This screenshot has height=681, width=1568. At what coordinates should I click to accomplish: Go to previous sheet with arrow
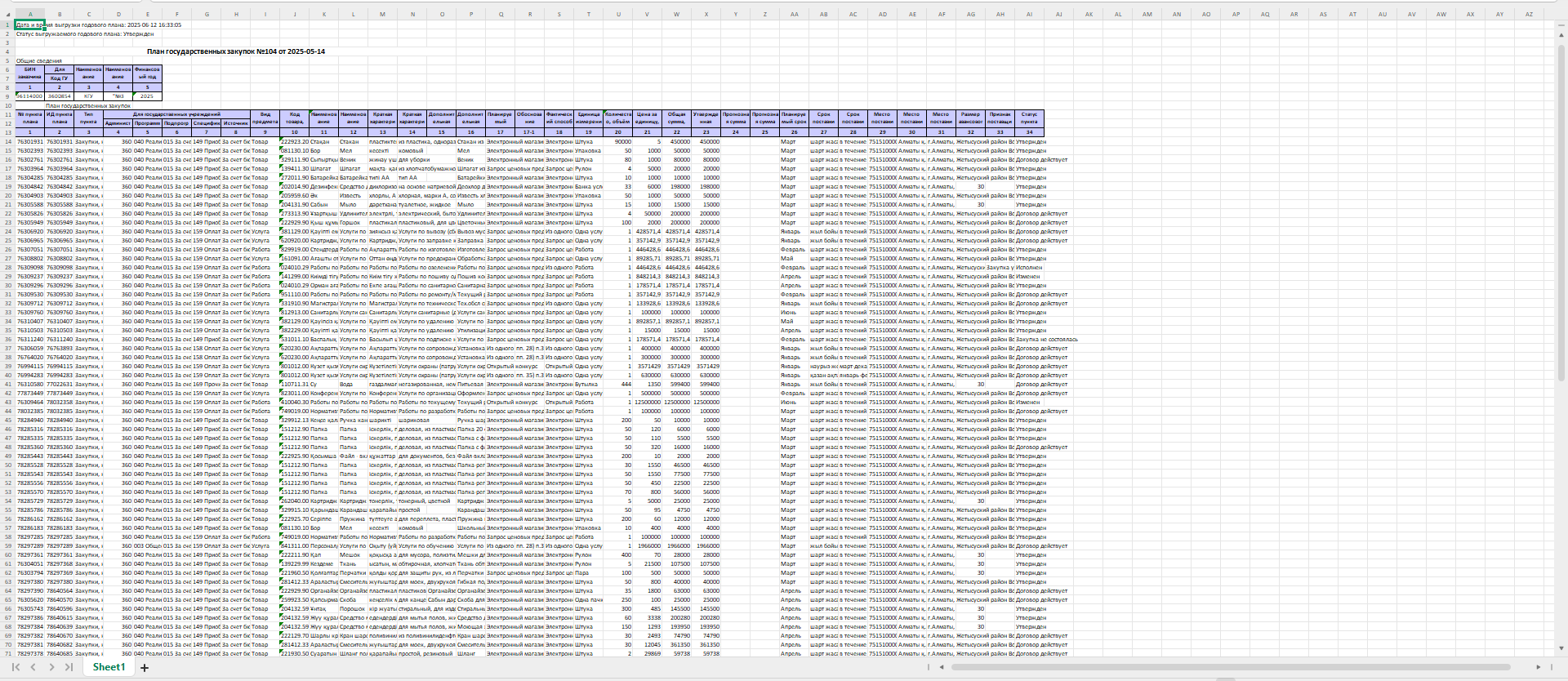click(x=33, y=667)
